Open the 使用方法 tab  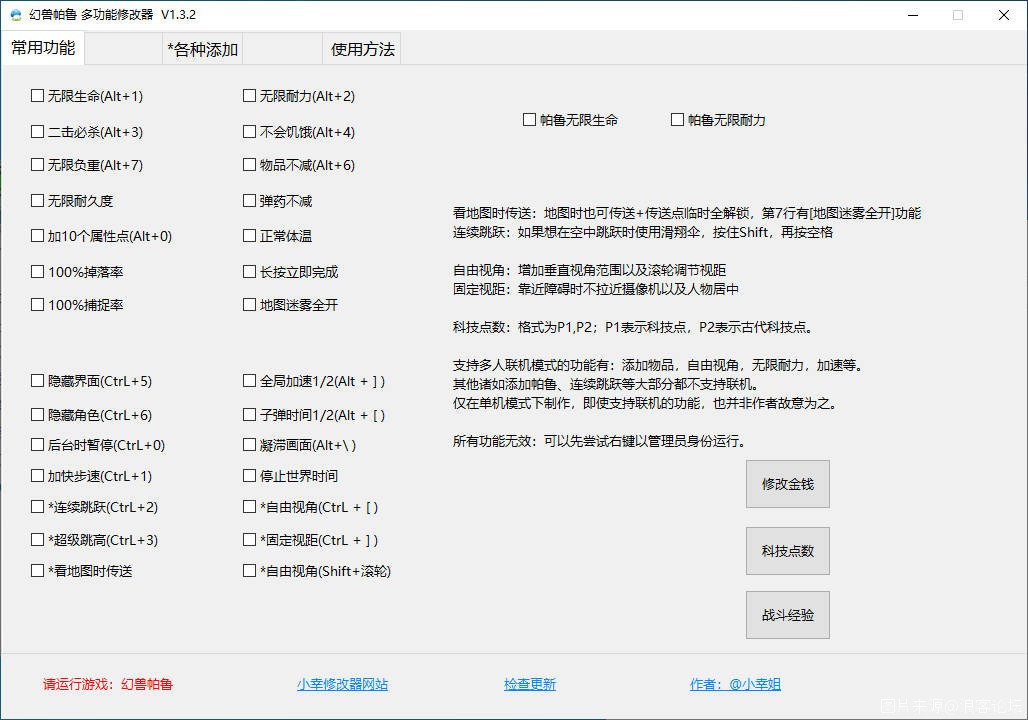(x=362, y=49)
